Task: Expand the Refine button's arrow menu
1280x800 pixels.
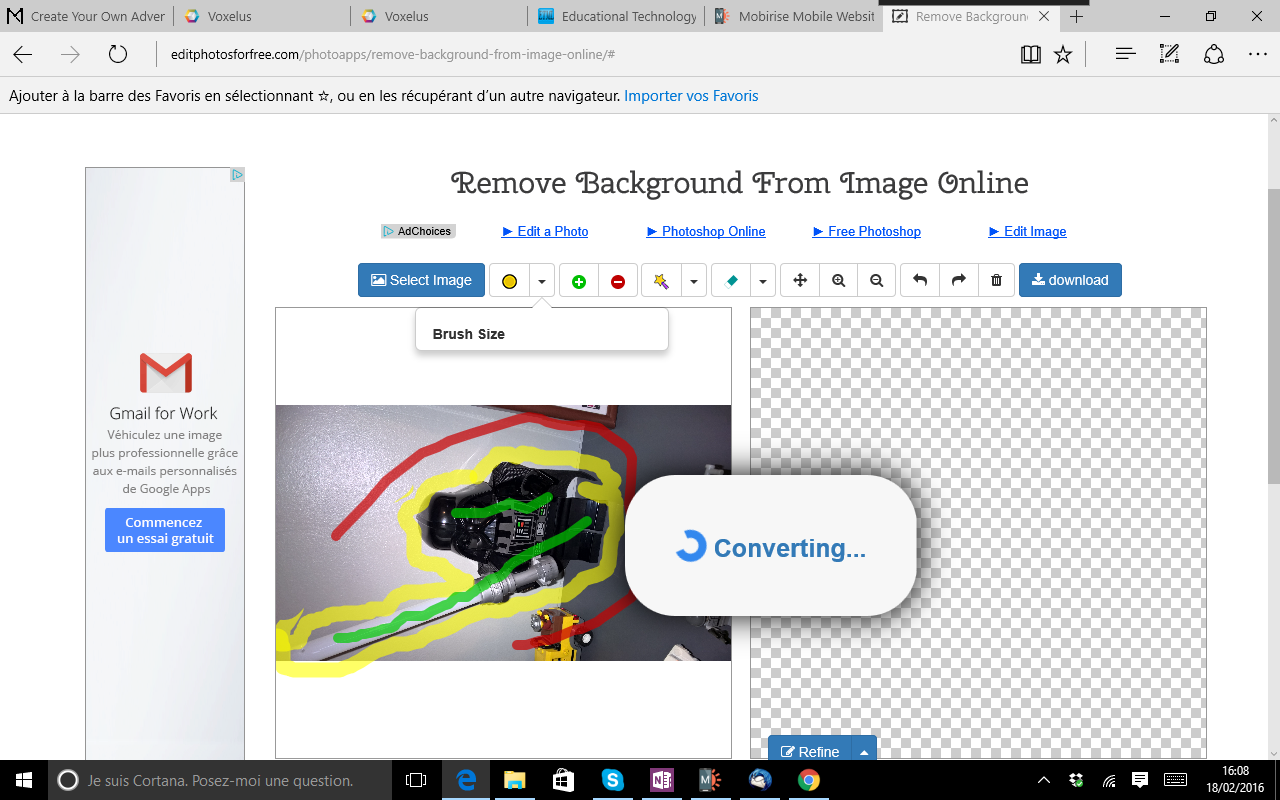Action: click(864, 751)
